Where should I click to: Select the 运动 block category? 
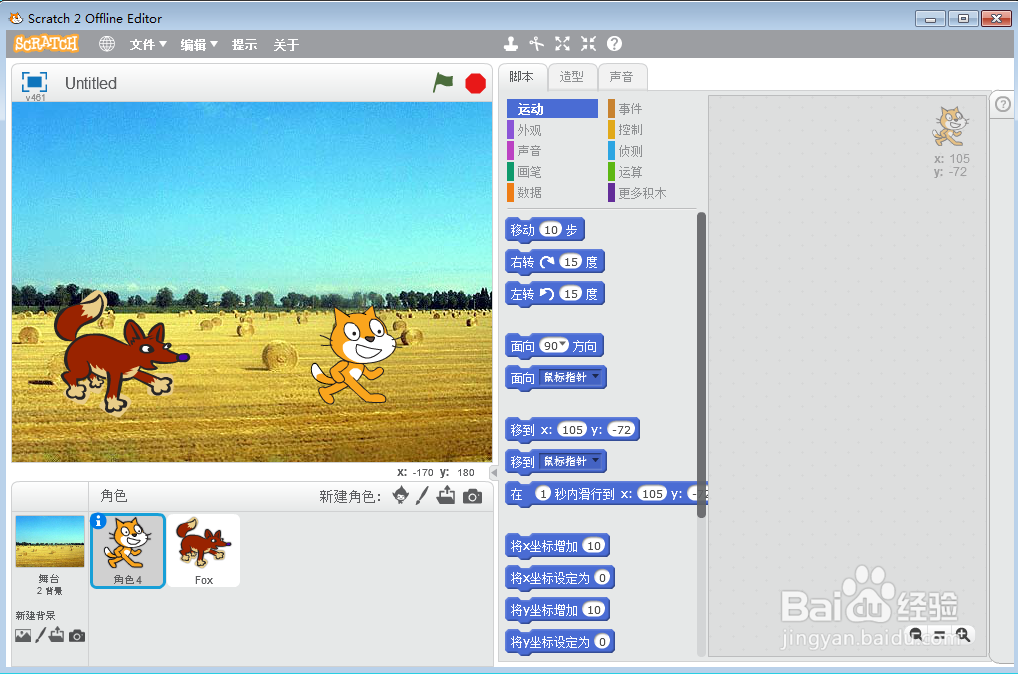click(552, 108)
